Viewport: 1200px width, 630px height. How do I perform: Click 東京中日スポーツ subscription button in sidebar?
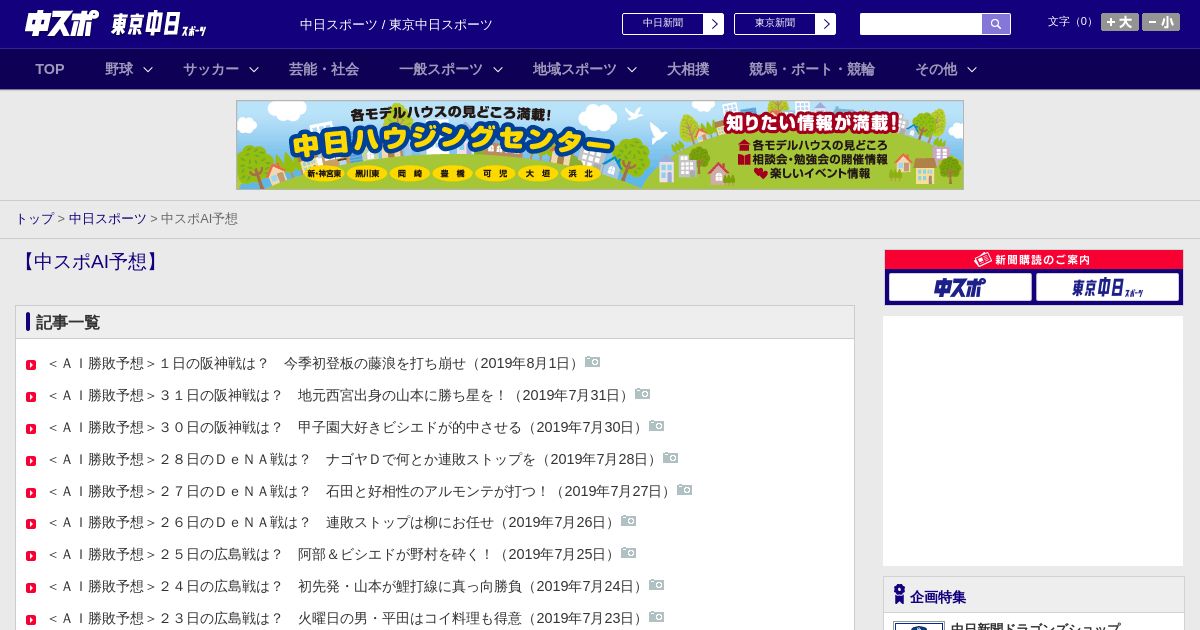[x=1107, y=288]
